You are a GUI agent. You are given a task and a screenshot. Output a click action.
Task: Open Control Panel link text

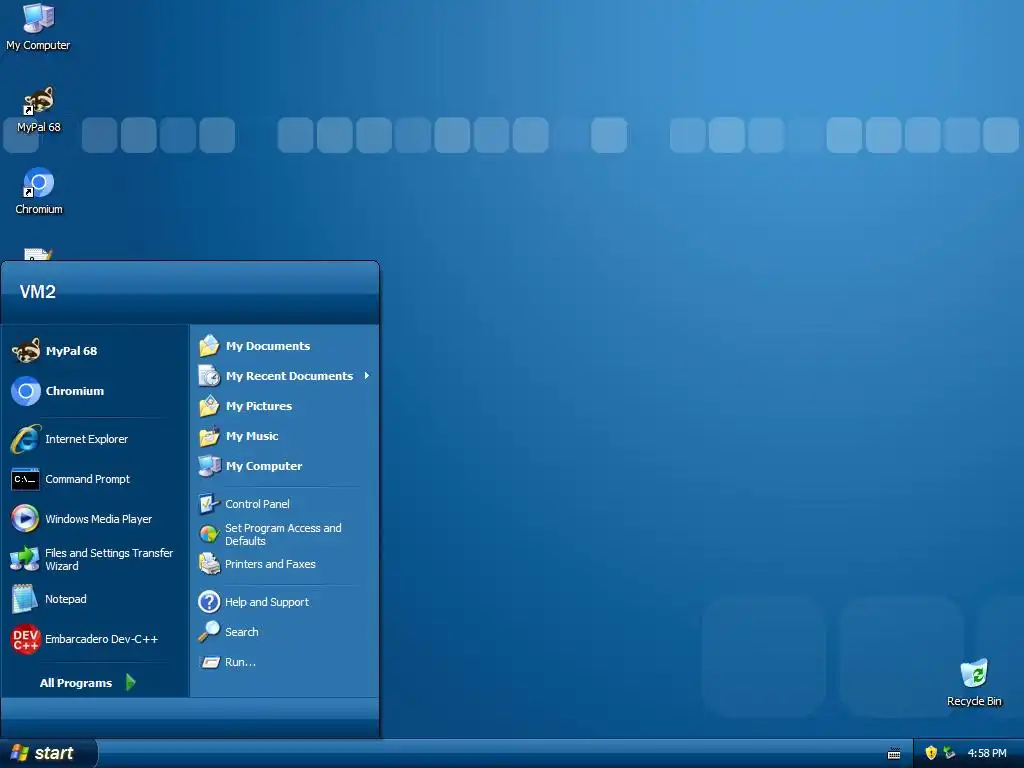click(x=257, y=504)
